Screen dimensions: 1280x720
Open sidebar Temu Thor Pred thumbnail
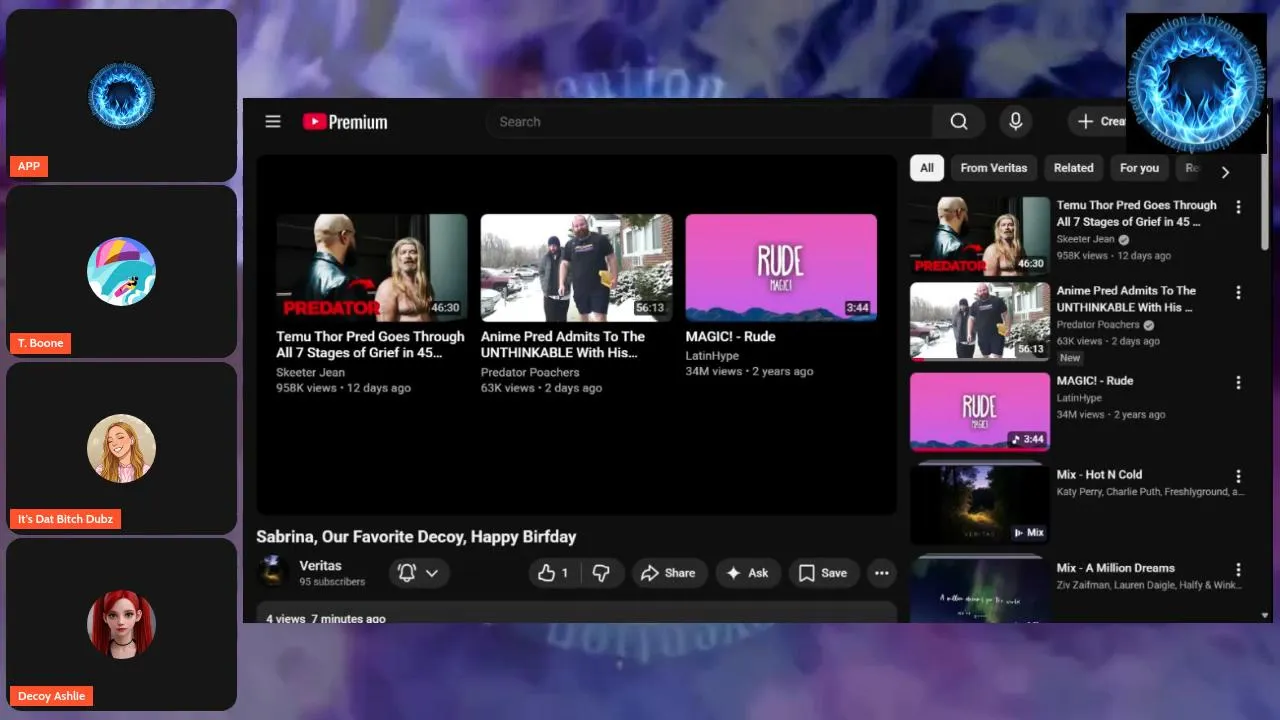coord(980,235)
